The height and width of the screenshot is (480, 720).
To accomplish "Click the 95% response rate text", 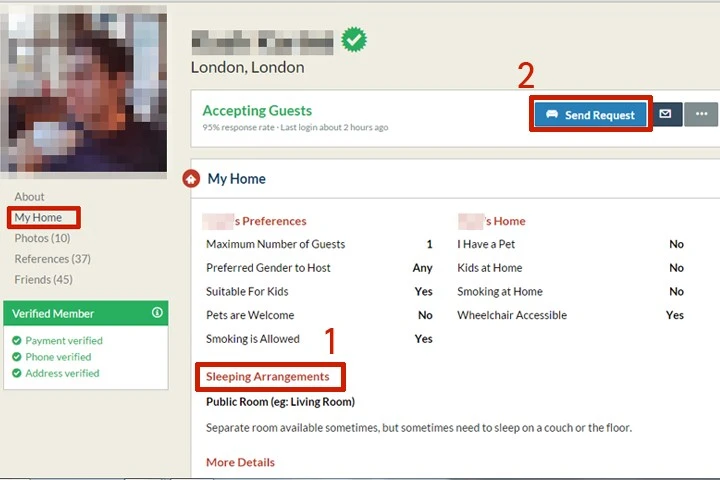I will coord(238,127).
